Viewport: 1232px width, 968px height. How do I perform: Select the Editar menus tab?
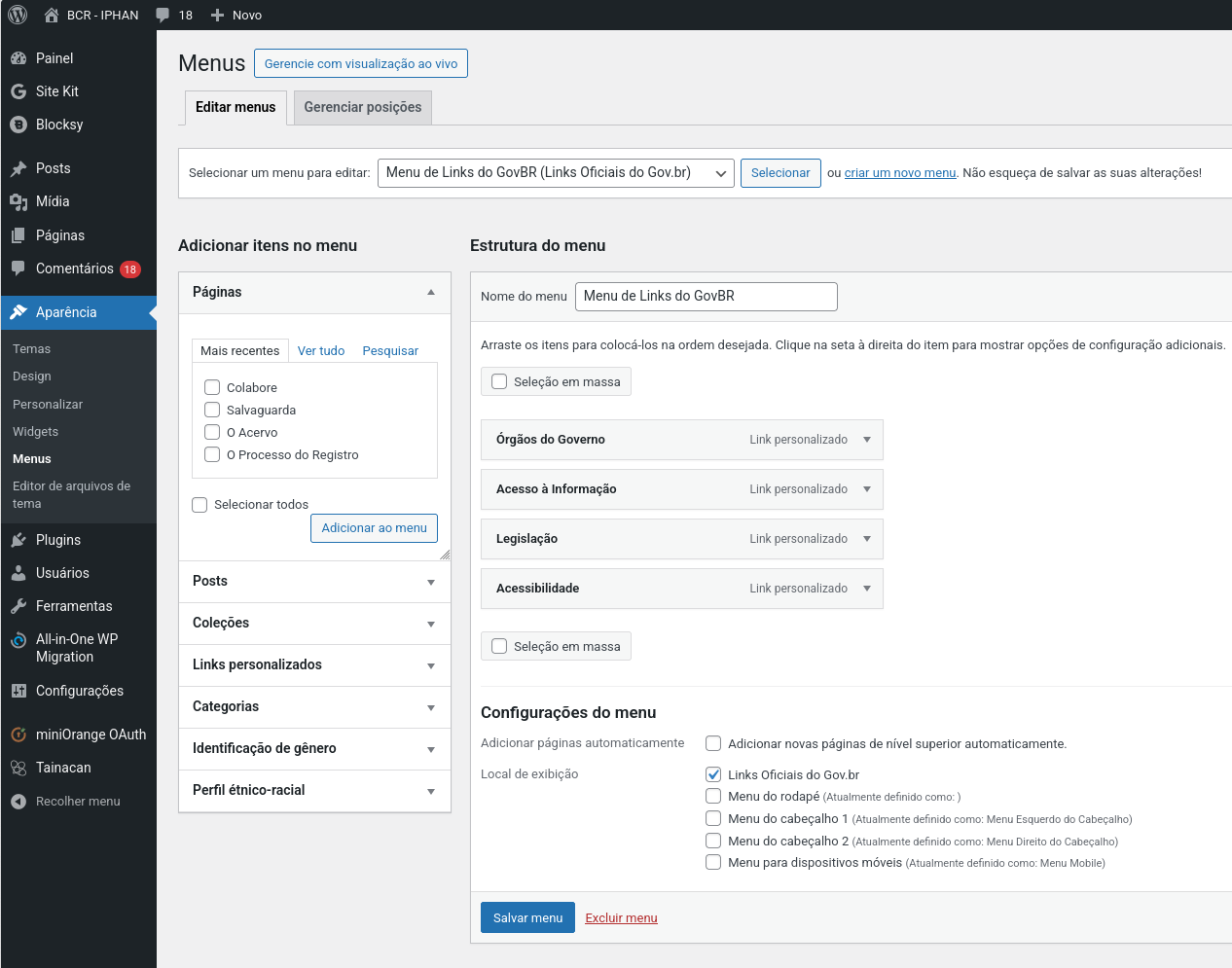point(236,108)
